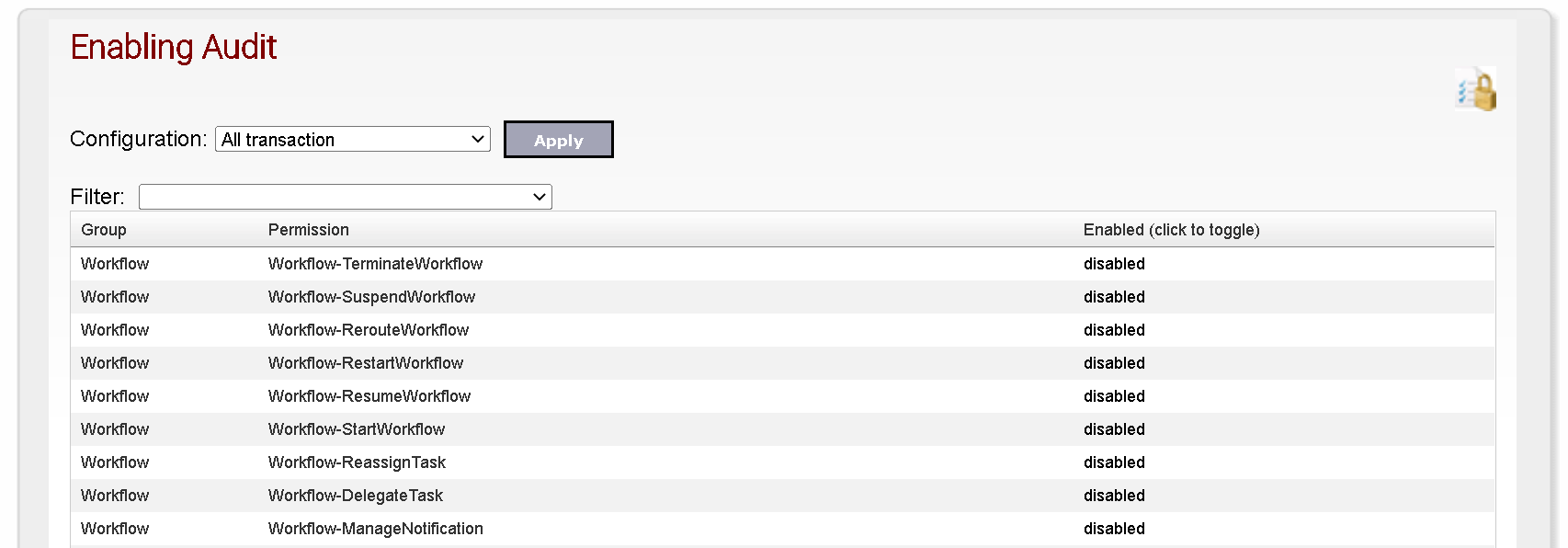Toggle Workflow-RerouteWorkflow disabled status

[x=1114, y=330]
